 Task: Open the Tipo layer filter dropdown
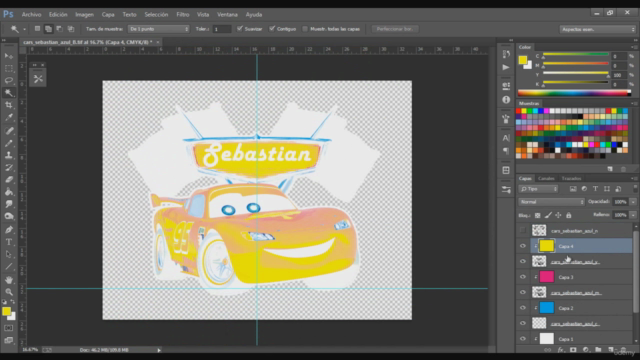click(x=538, y=189)
